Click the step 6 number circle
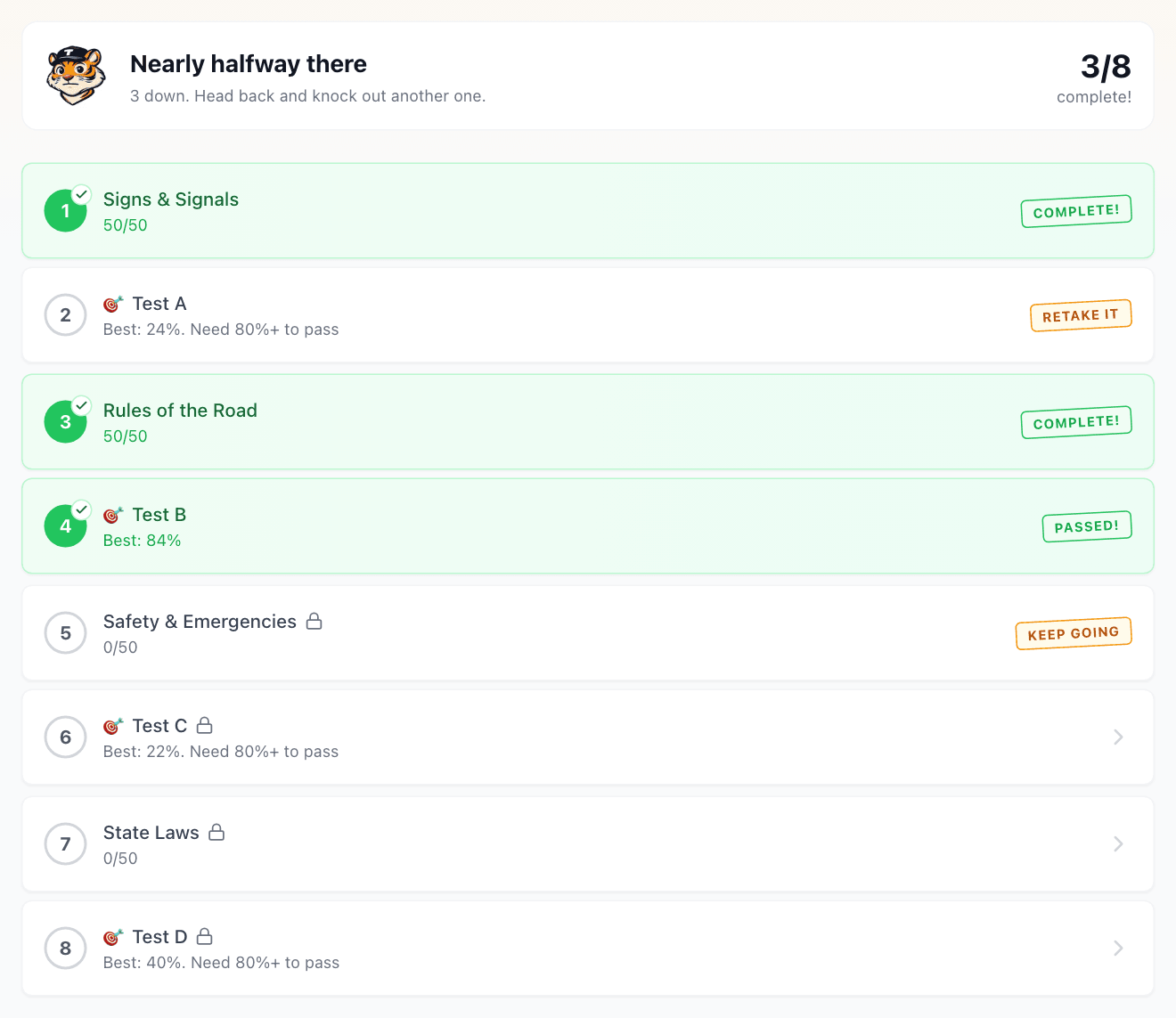This screenshot has height=1018, width=1176. pos(66,737)
